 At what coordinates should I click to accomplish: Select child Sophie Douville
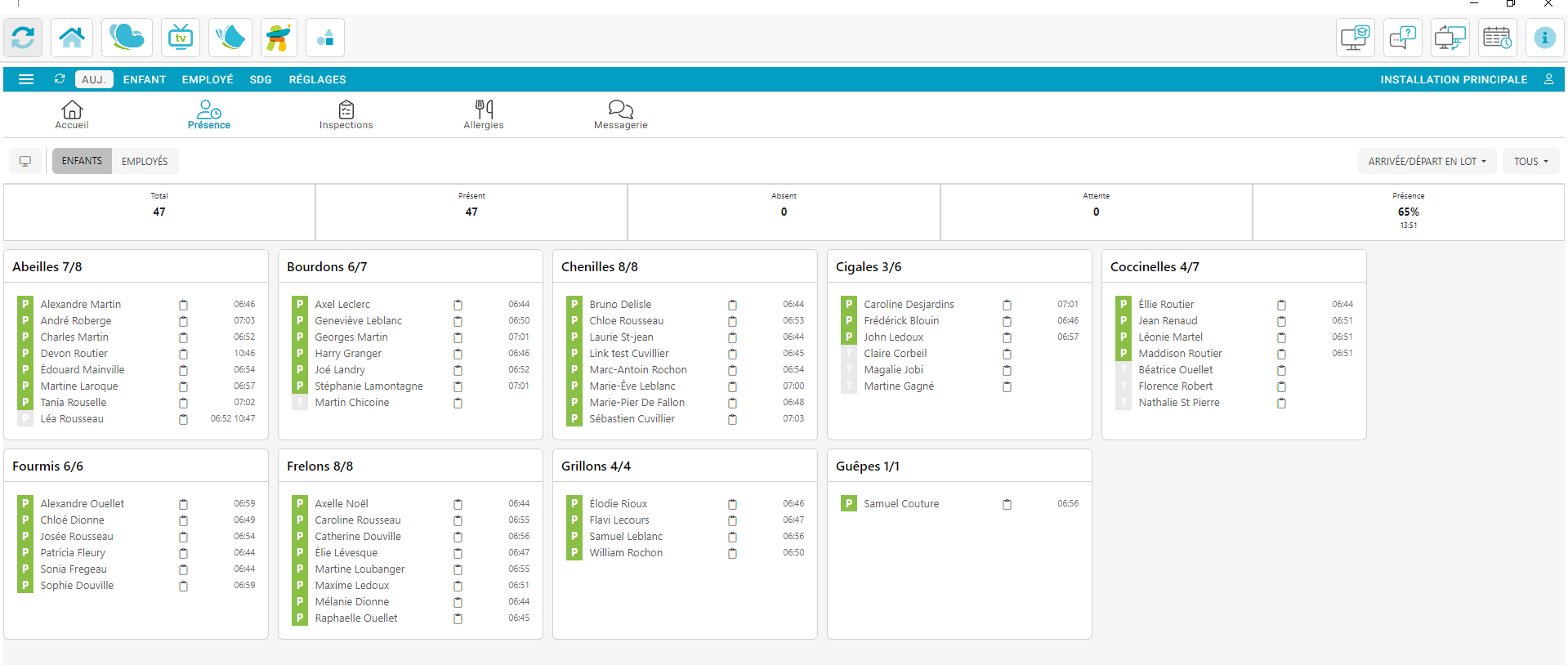[x=77, y=585]
